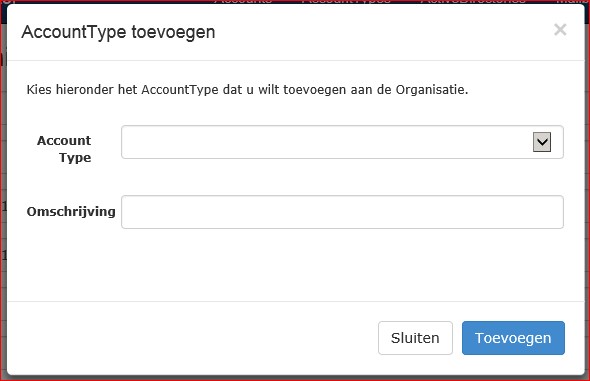Click the word AccountType in the instruction sentence
Screen dimensions: 590x381
179,90
